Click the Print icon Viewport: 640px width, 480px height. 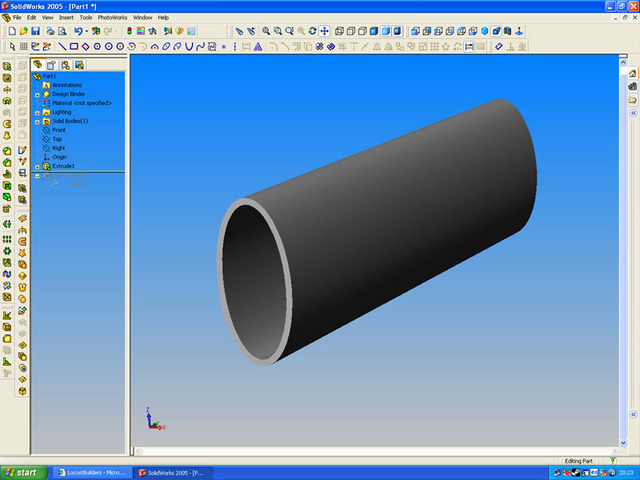[x=50, y=31]
